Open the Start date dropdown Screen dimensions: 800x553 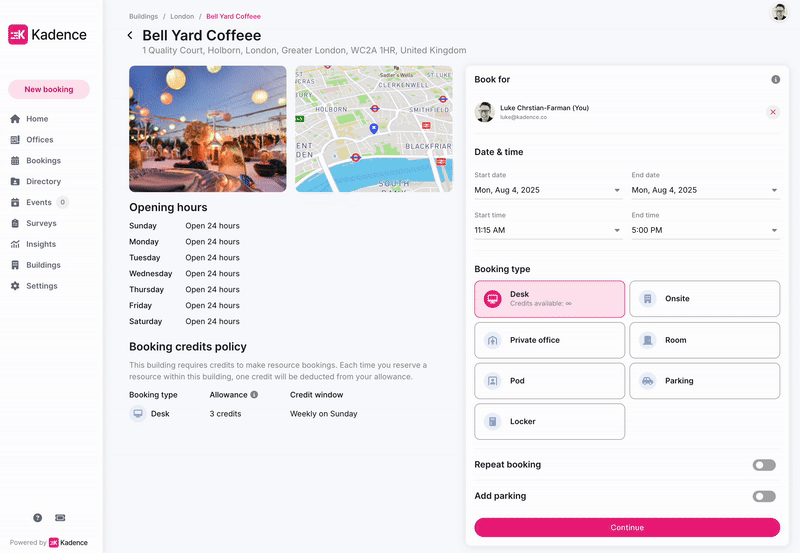[548, 190]
